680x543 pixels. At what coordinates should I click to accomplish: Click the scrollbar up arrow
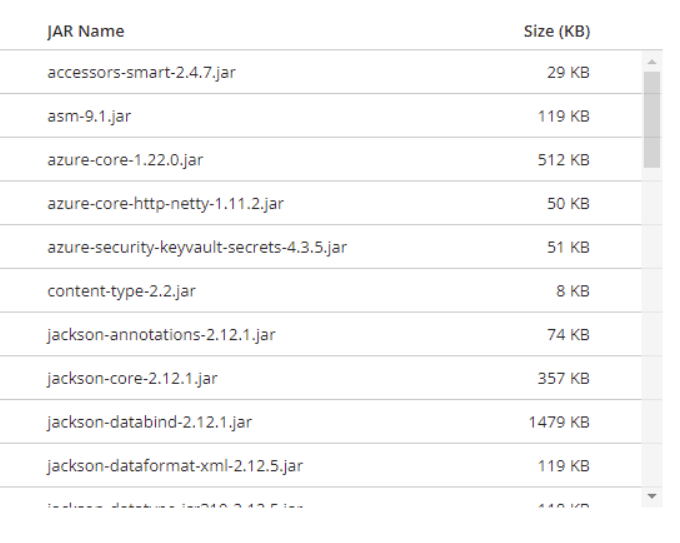[x=652, y=60]
